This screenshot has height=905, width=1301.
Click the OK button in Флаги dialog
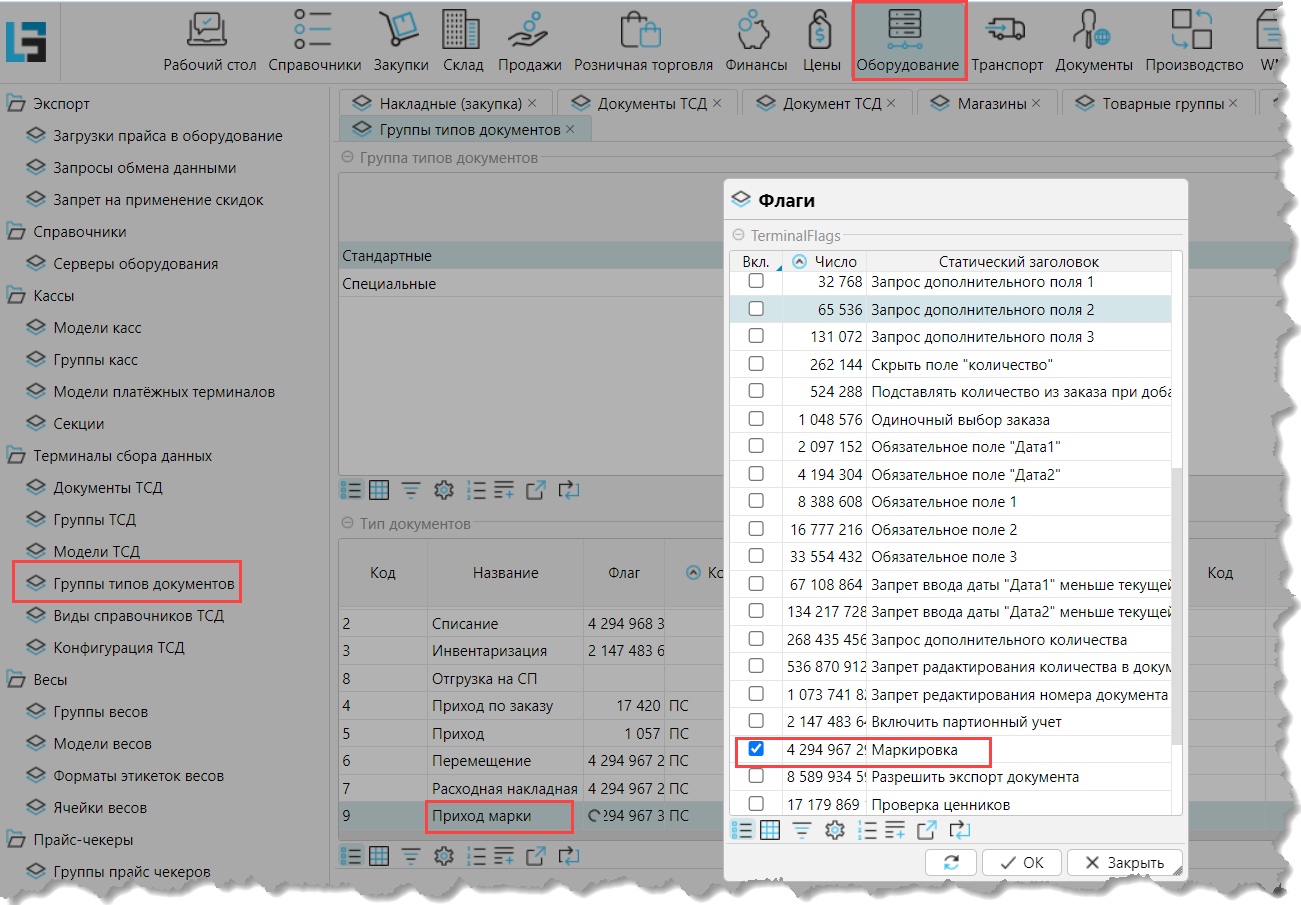pos(1021,863)
